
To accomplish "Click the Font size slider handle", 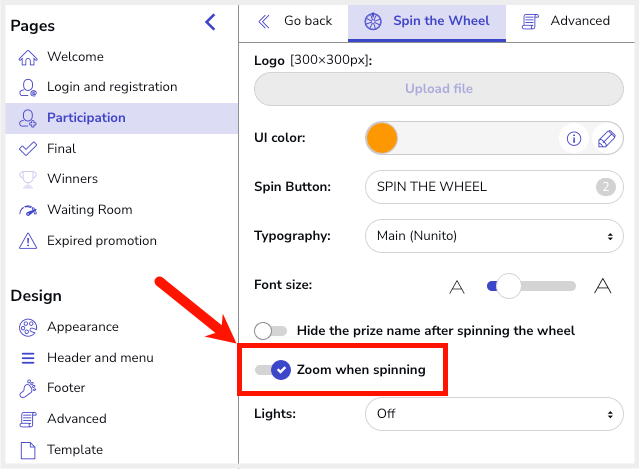I will point(508,286).
